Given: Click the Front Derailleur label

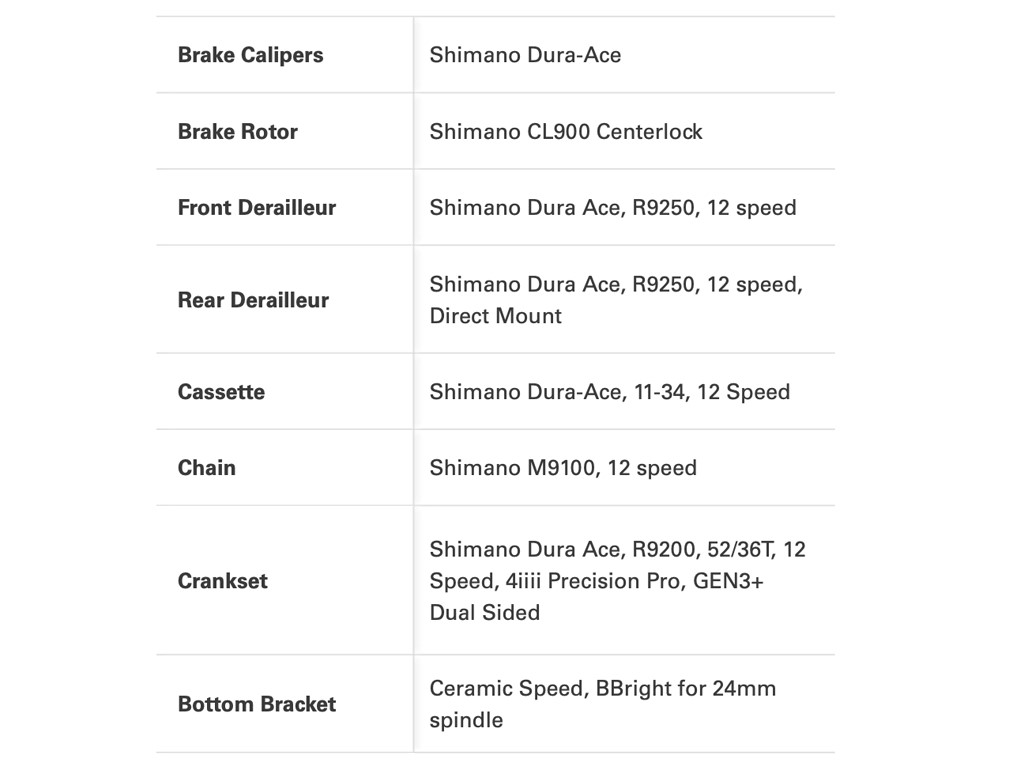Looking at the screenshot, I should click(x=256, y=207).
